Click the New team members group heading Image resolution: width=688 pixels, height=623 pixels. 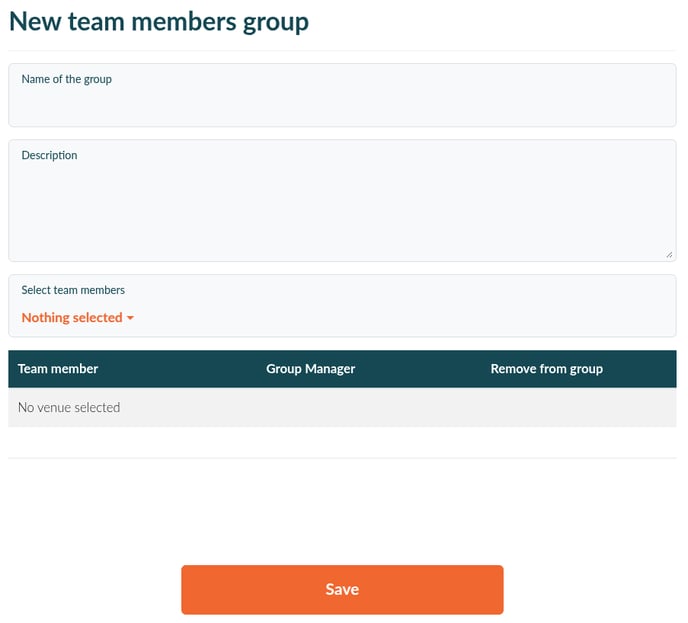(159, 21)
